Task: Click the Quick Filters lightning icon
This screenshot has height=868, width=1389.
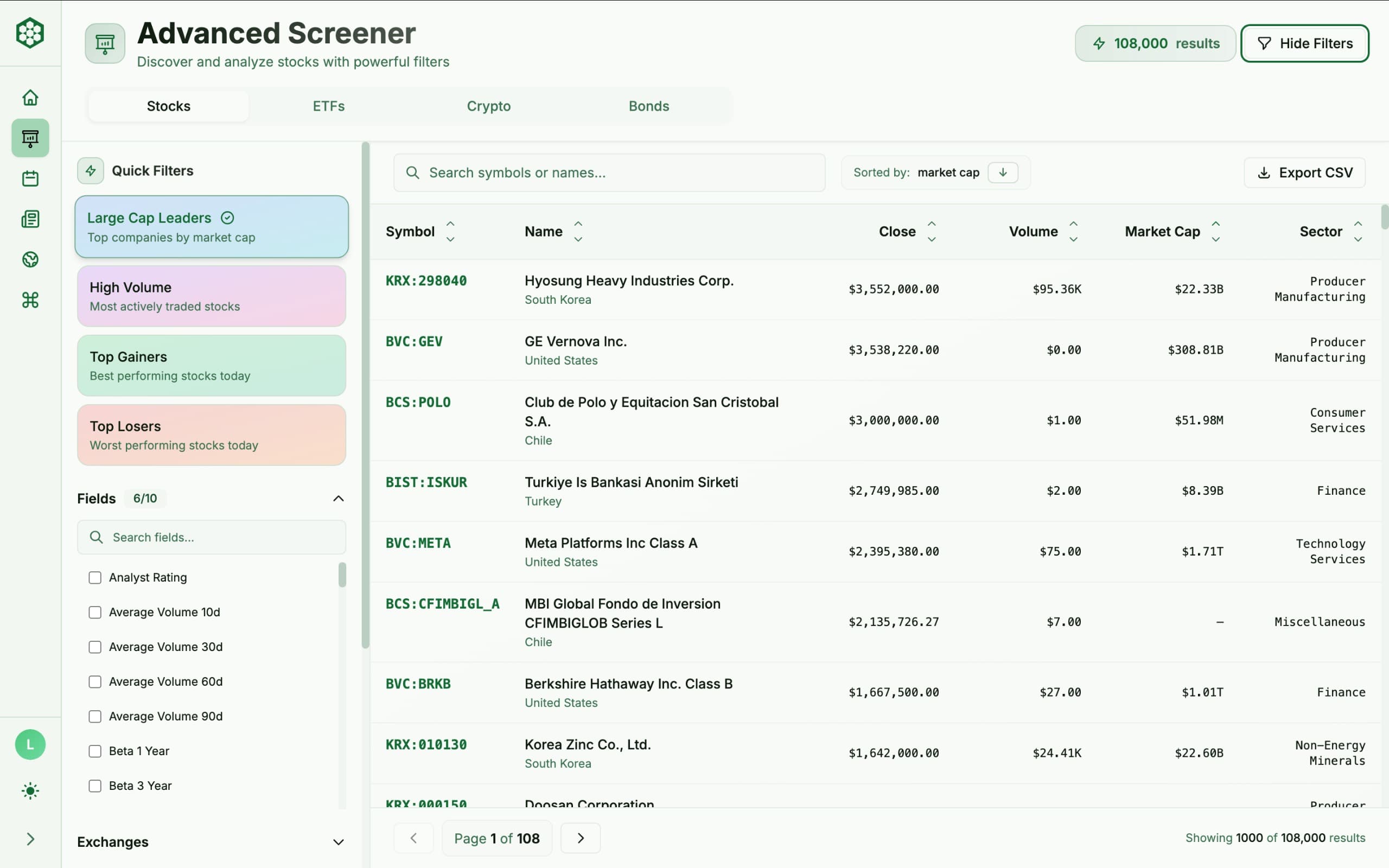Action: click(91, 170)
